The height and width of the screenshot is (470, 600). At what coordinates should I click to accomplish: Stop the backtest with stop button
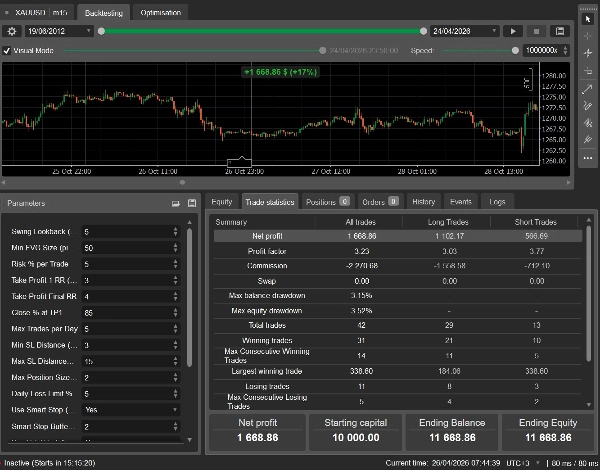click(x=536, y=31)
